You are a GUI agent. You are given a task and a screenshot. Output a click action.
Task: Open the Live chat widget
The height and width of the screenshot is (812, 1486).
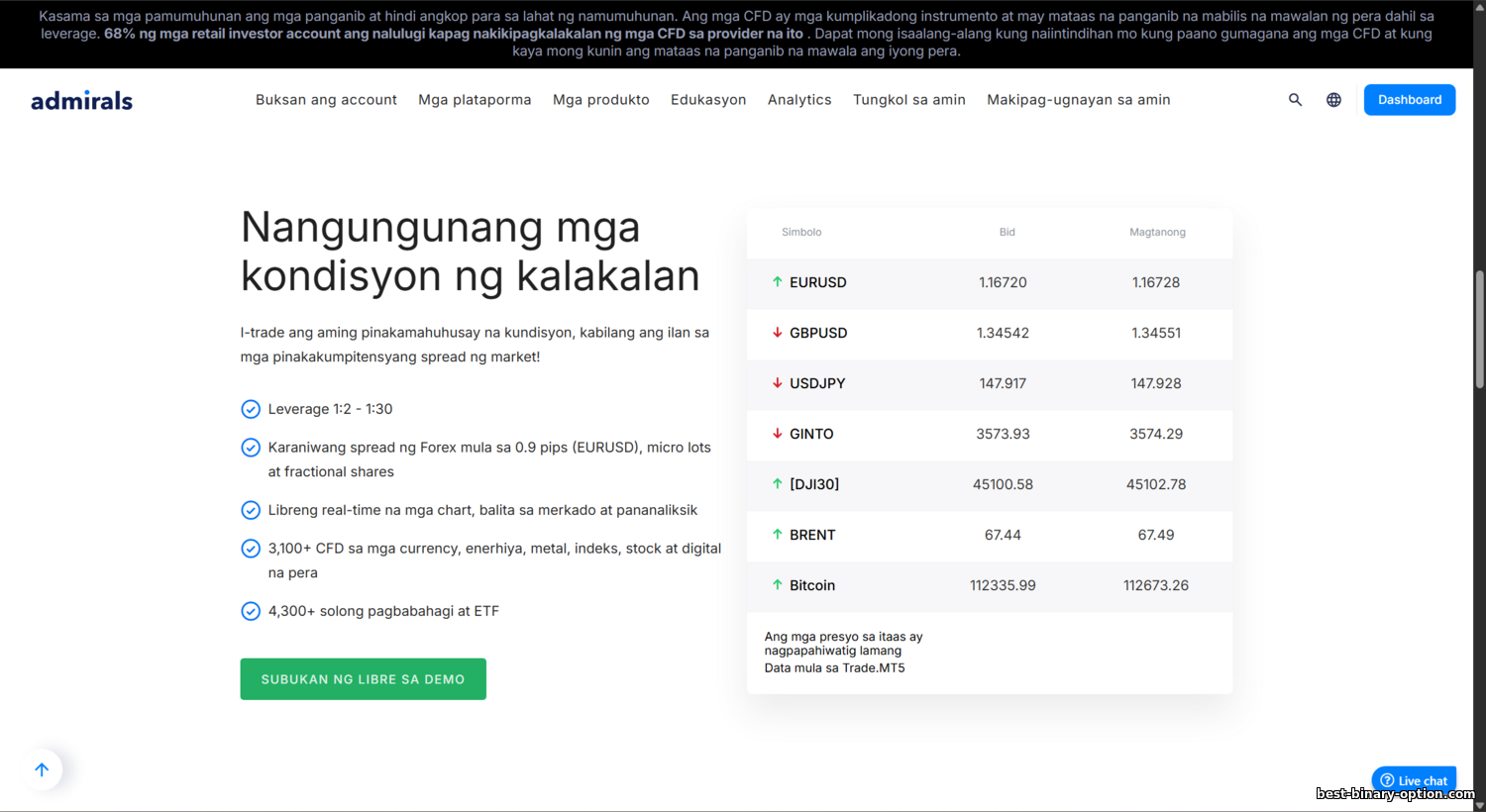(1414, 780)
